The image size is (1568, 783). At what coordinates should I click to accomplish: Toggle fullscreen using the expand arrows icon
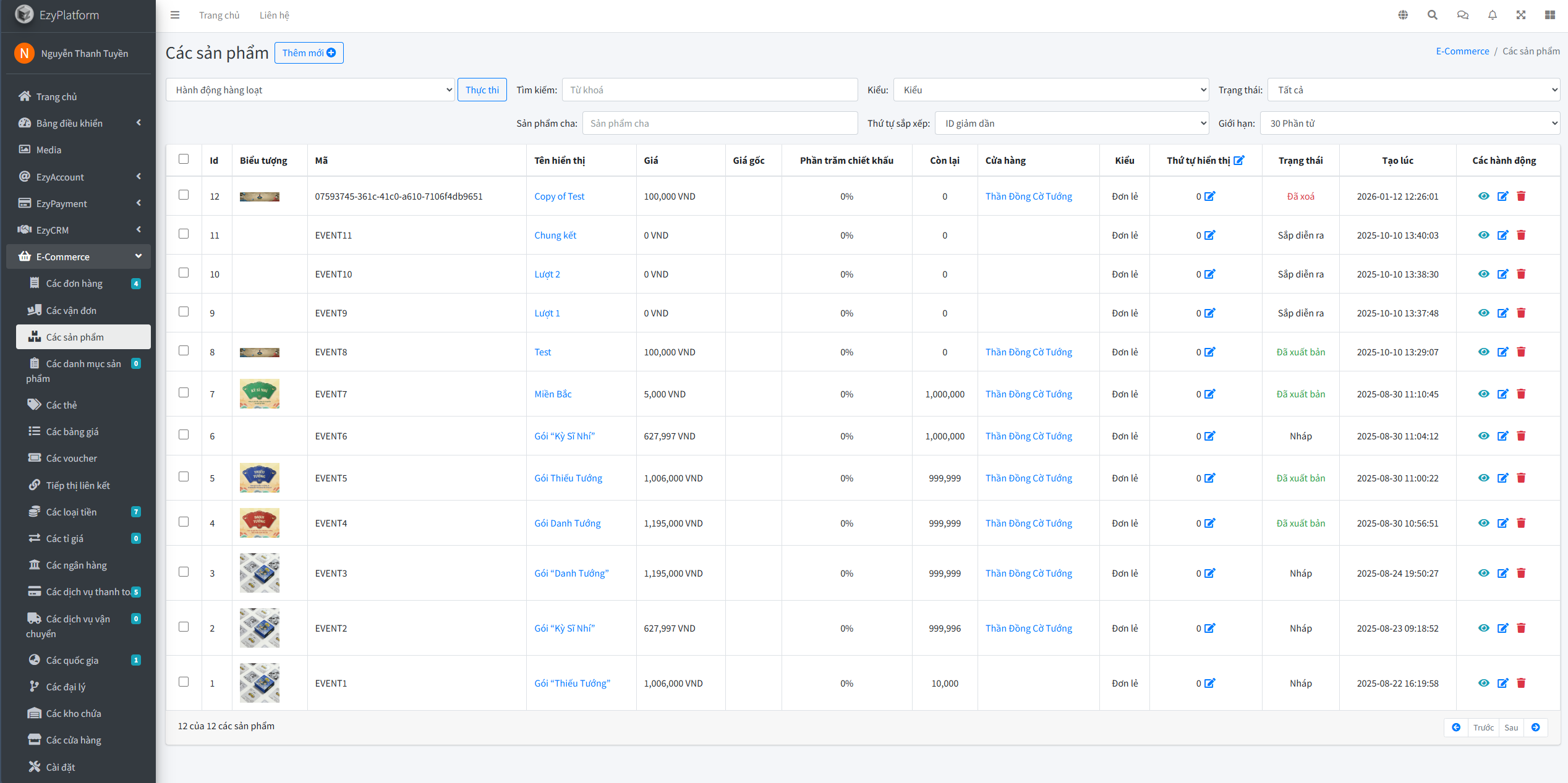click(1521, 15)
